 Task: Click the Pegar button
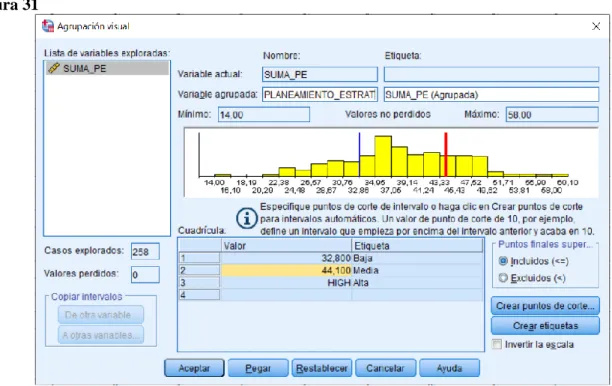(258, 368)
